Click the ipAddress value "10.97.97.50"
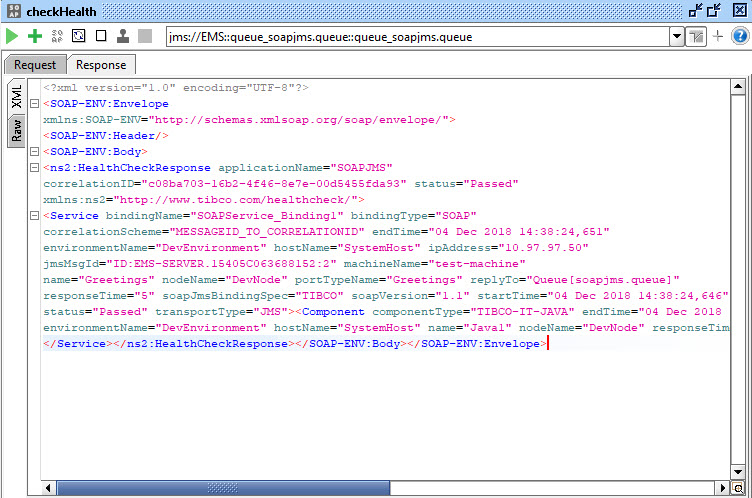This screenshot has width=752, height=498. point(543,248)
